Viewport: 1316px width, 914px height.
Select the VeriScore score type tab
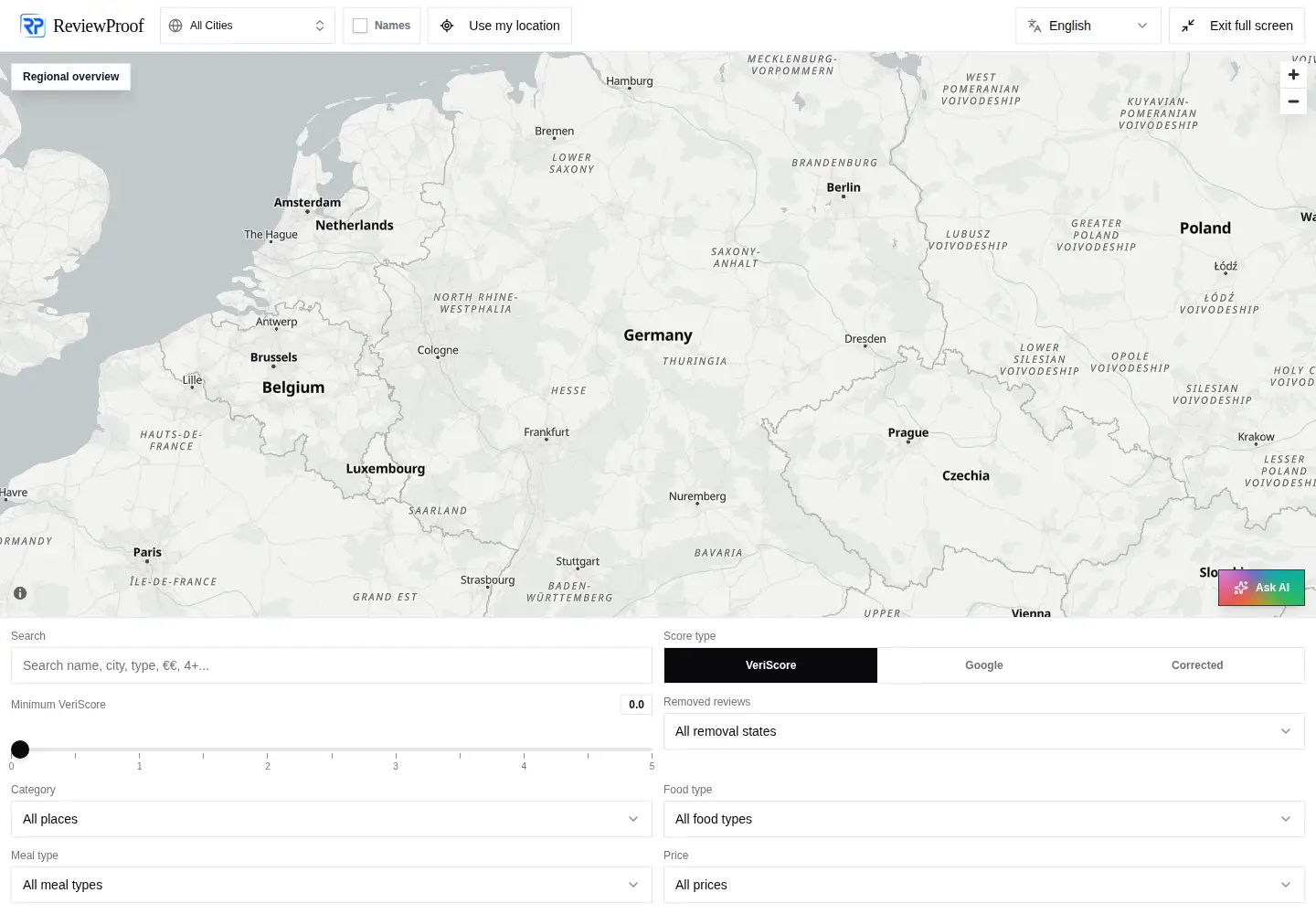pos(770,665)
